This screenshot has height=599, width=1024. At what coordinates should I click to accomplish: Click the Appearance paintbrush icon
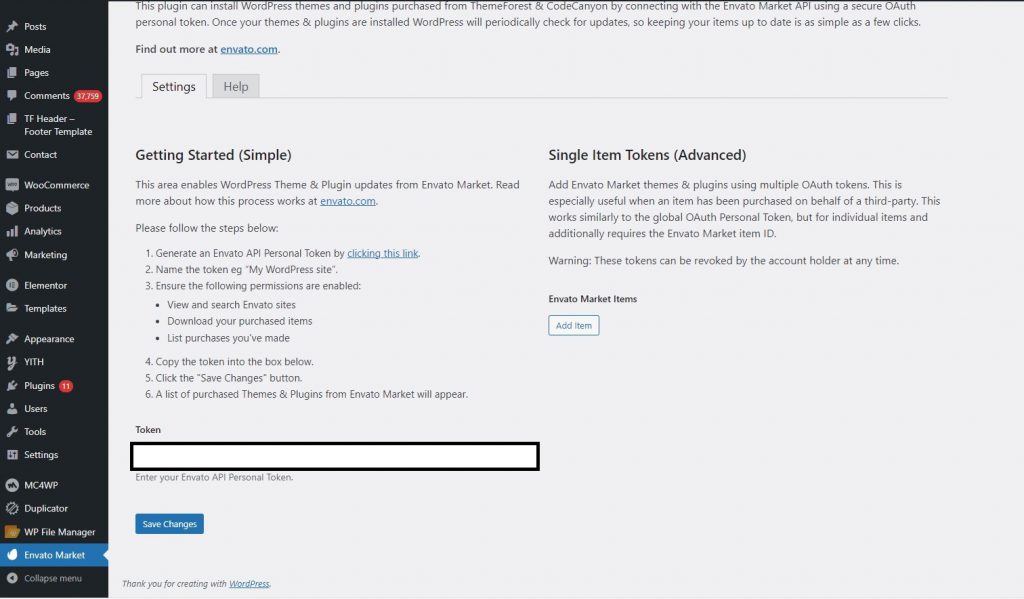coord(12,339)
